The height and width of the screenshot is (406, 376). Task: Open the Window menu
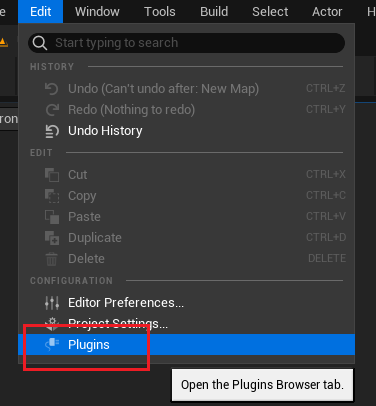click(x=97, y=12)
